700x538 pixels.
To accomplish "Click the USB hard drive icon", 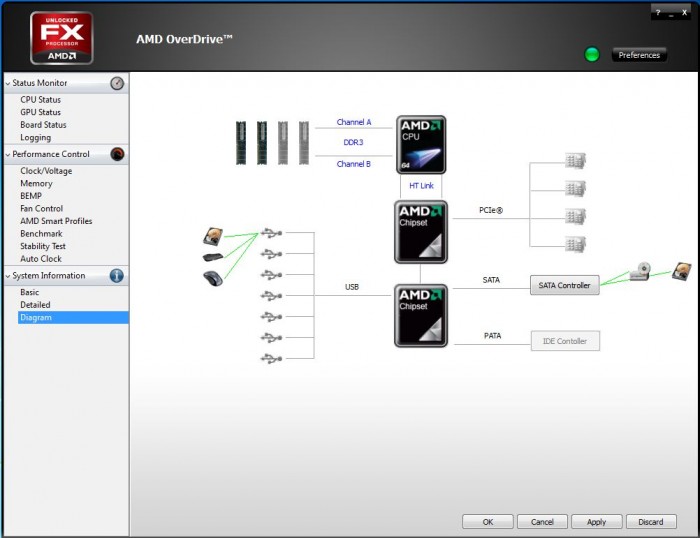I will (x=213, y=236).
